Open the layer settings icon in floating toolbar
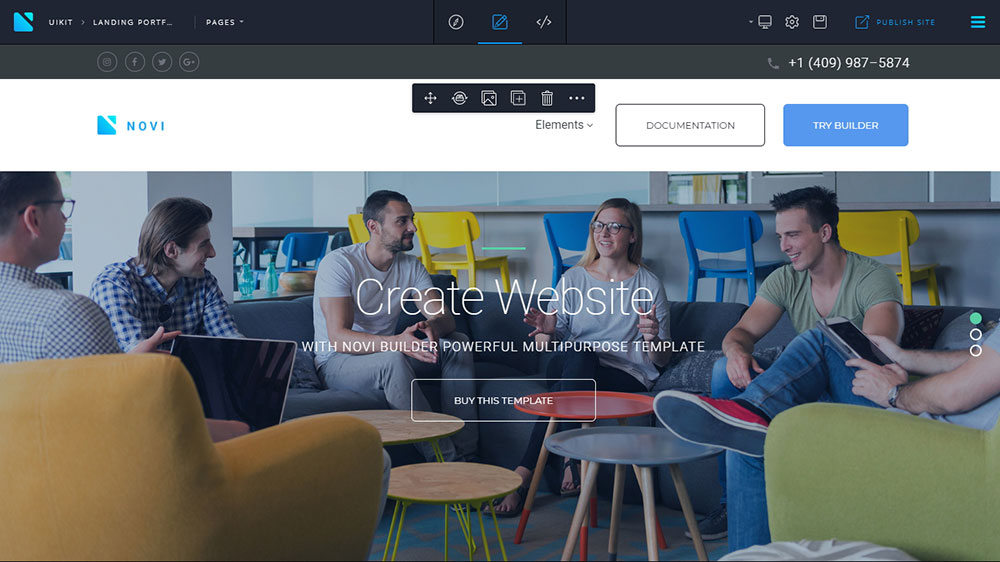1000x562 pixels. pos(460,98)
